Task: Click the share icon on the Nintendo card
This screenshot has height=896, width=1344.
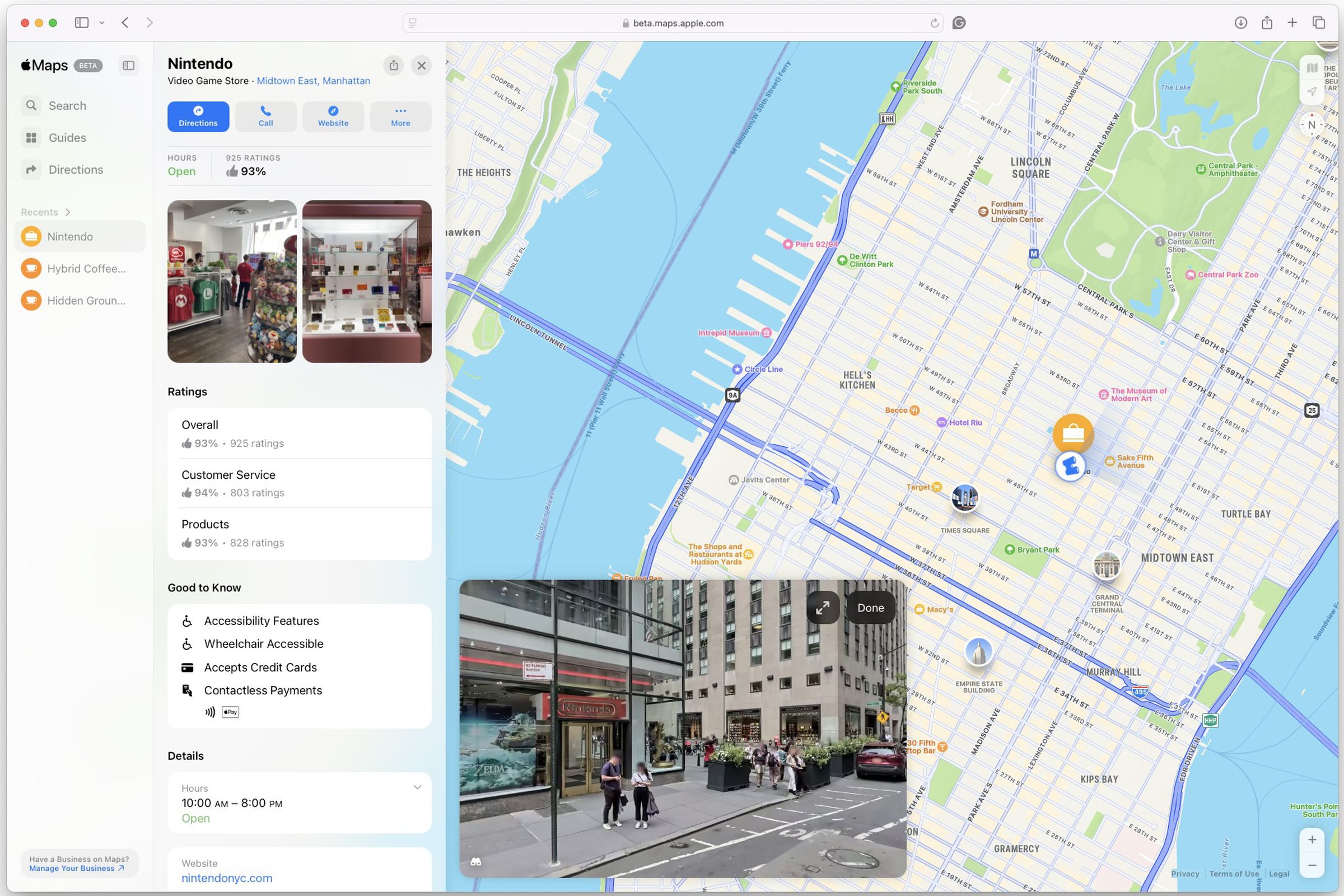Action: 393,65
